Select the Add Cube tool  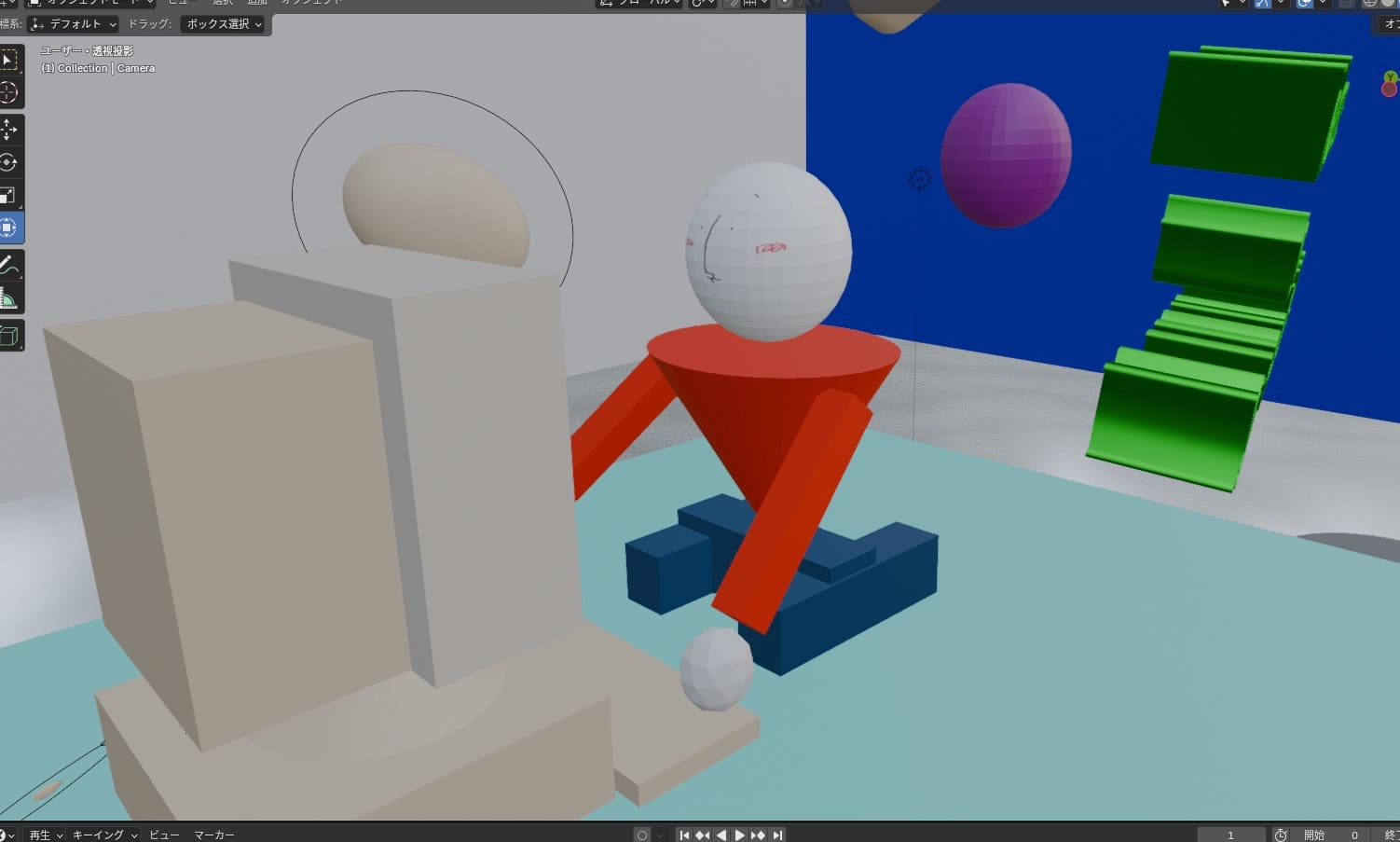pos(9,336)
